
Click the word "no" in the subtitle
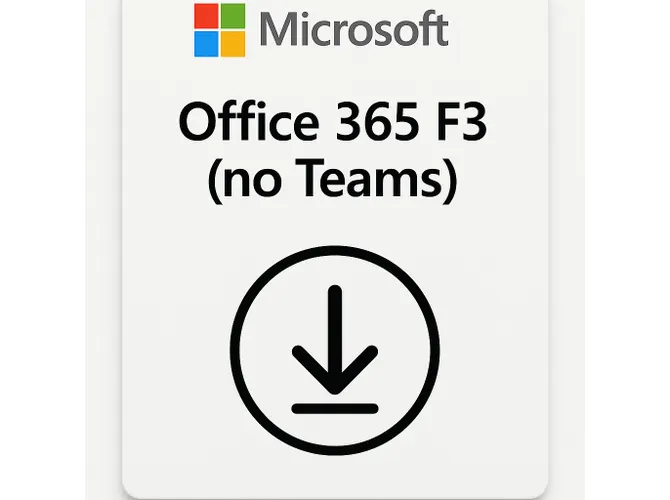point(253,183)
